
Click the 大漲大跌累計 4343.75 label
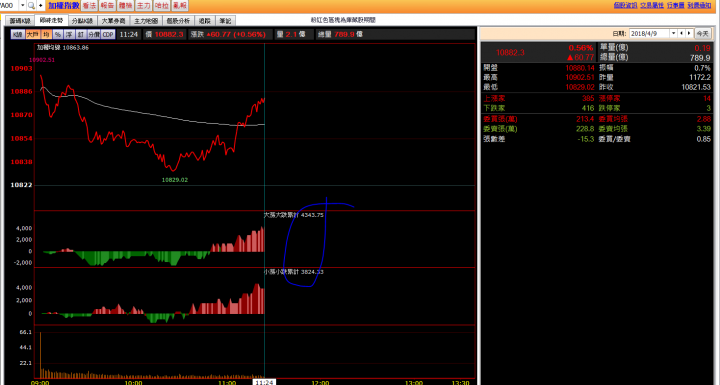tap(294, 215)
